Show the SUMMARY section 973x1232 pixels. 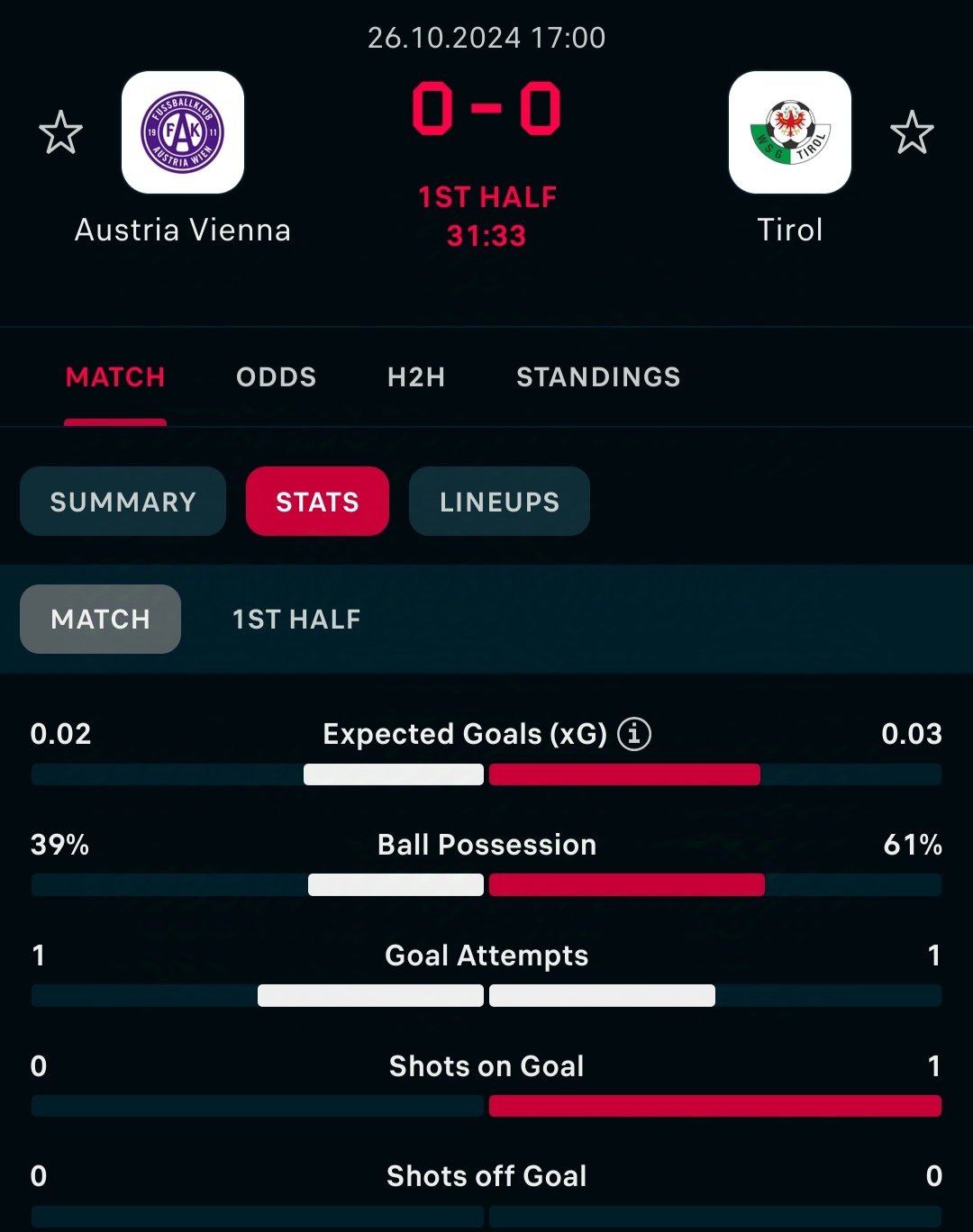(123, 502)
